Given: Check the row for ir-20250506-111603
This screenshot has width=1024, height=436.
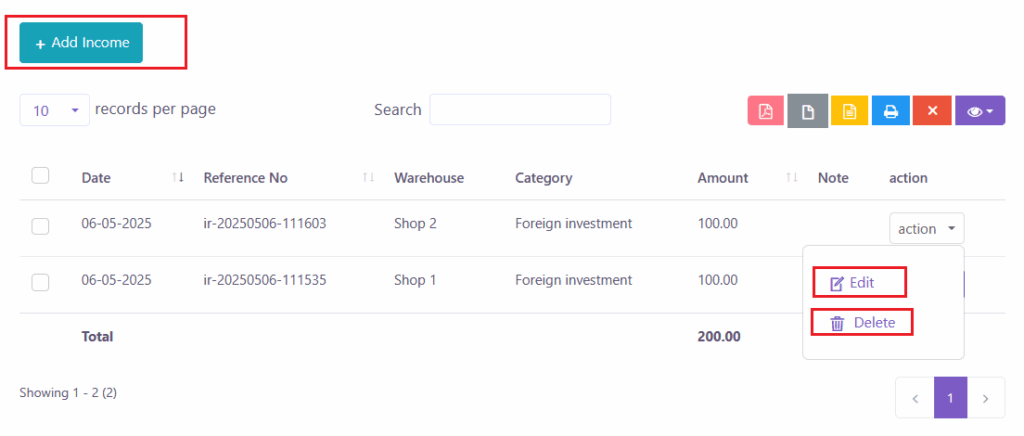Looking at the screenshot, I should (41, 226).
